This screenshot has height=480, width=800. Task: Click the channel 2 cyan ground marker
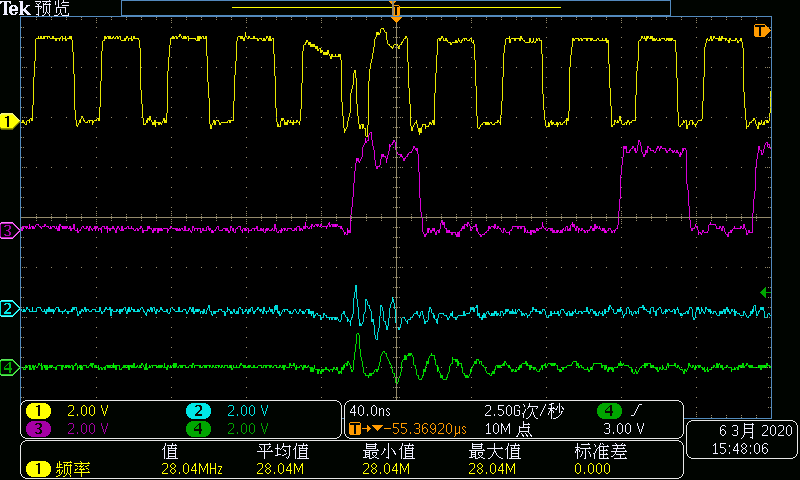9,309
